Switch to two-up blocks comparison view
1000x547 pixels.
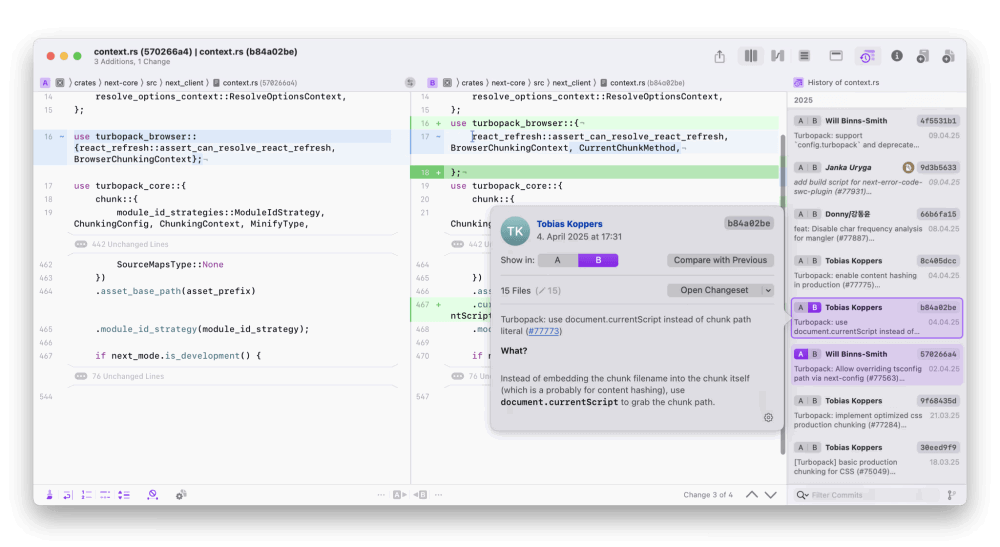[x=751, y=56]
